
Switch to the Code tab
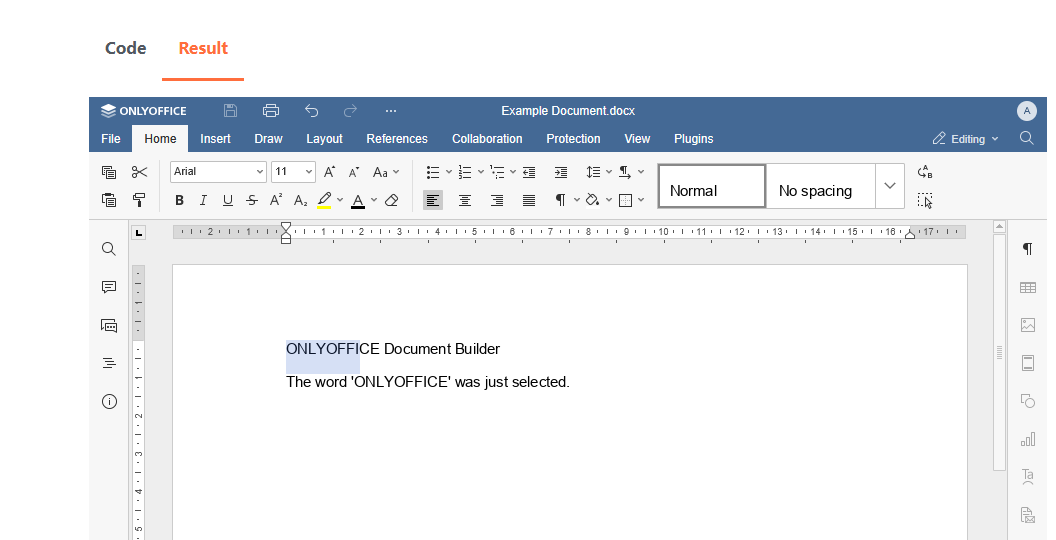pos(125,48)
